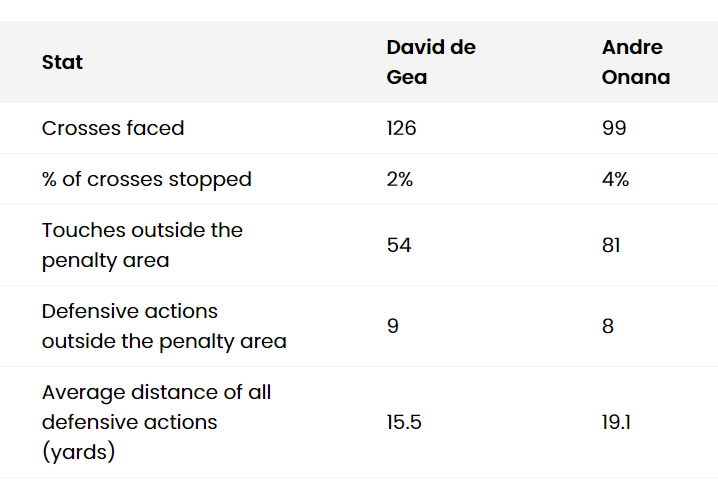The width and height of the screenshot is (718, 482).
Task: Click the David de Gea column header
Action: (431, 62)
